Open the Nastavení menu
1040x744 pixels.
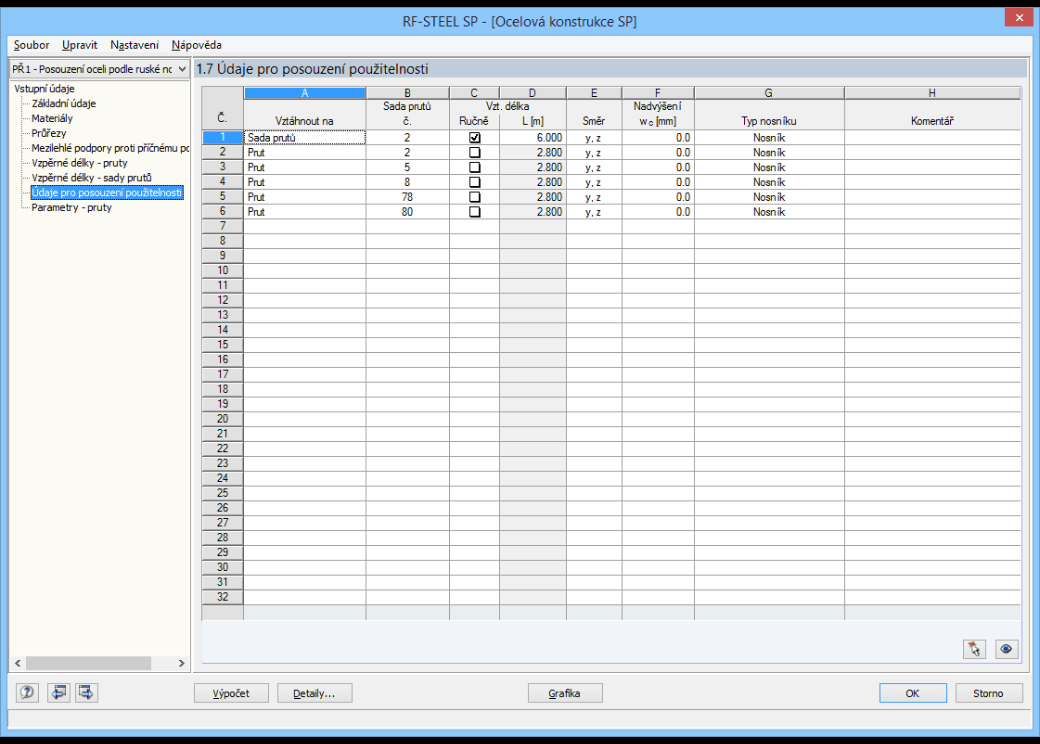[135, 45]
